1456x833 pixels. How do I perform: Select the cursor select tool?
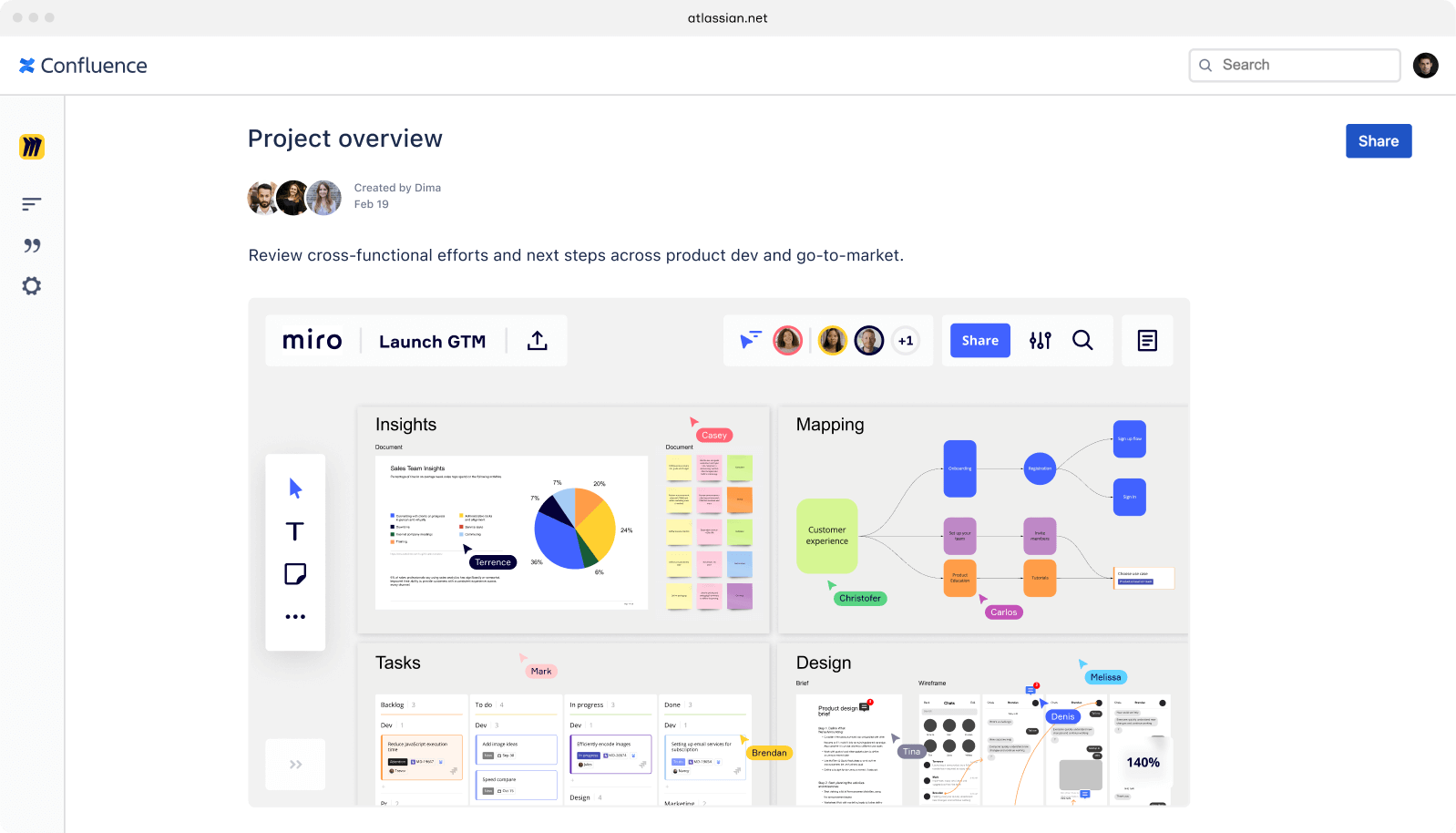click(x=295, y=488)
